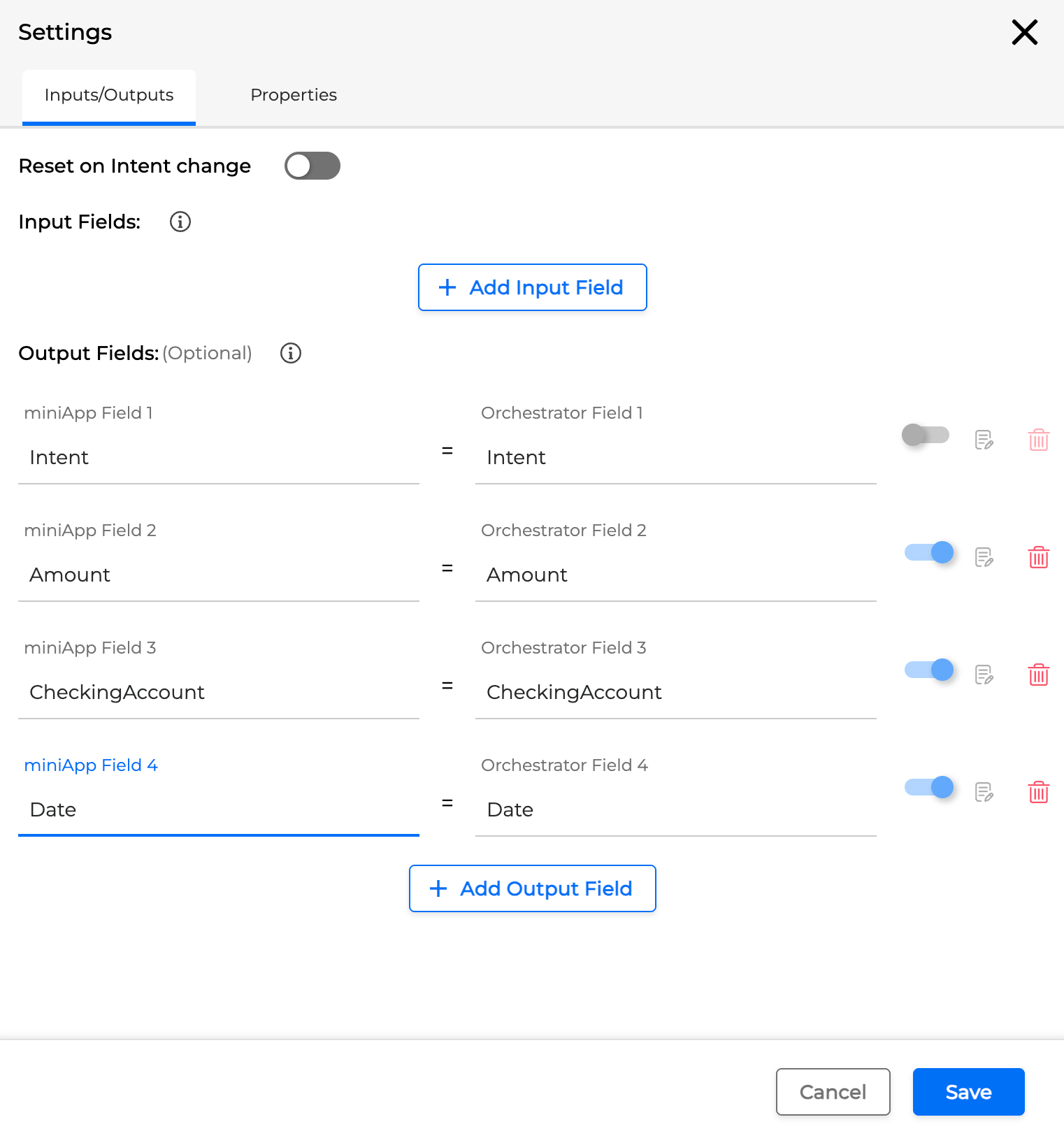Disable the toggle for Date row
1064x1138 pixels.
pyautogui.click(x=928, y=787)
